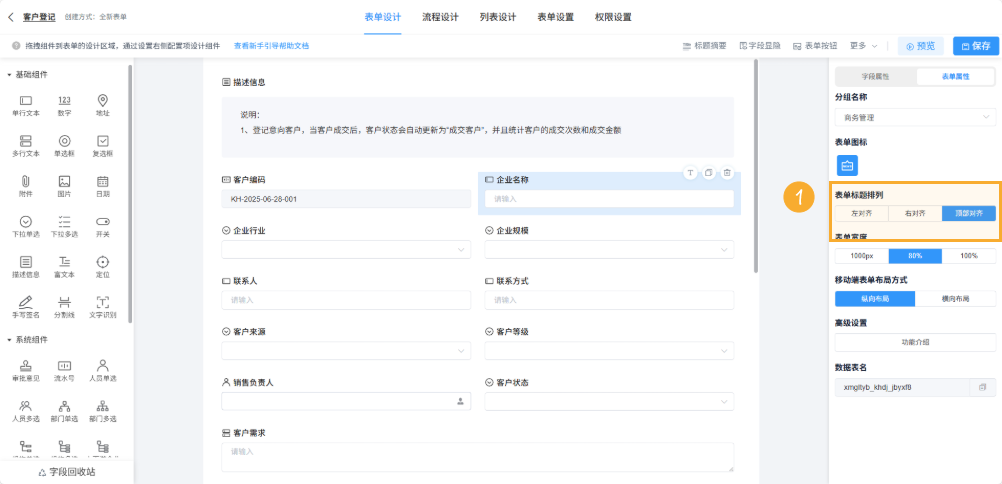The image size is (1002, 484).
Task: Select the 手写签名 signature component
Action: (26, 308)
